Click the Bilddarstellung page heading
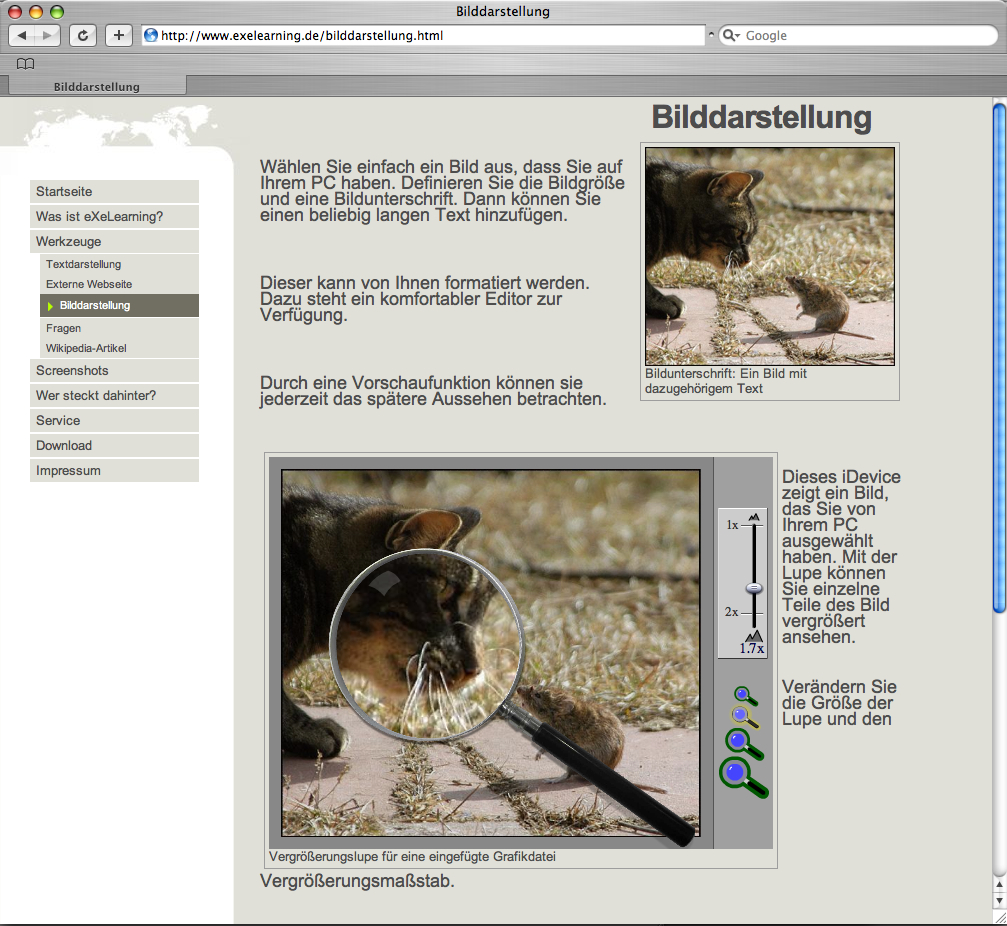Screen dimensions: 1007x926 click(762, 118)
